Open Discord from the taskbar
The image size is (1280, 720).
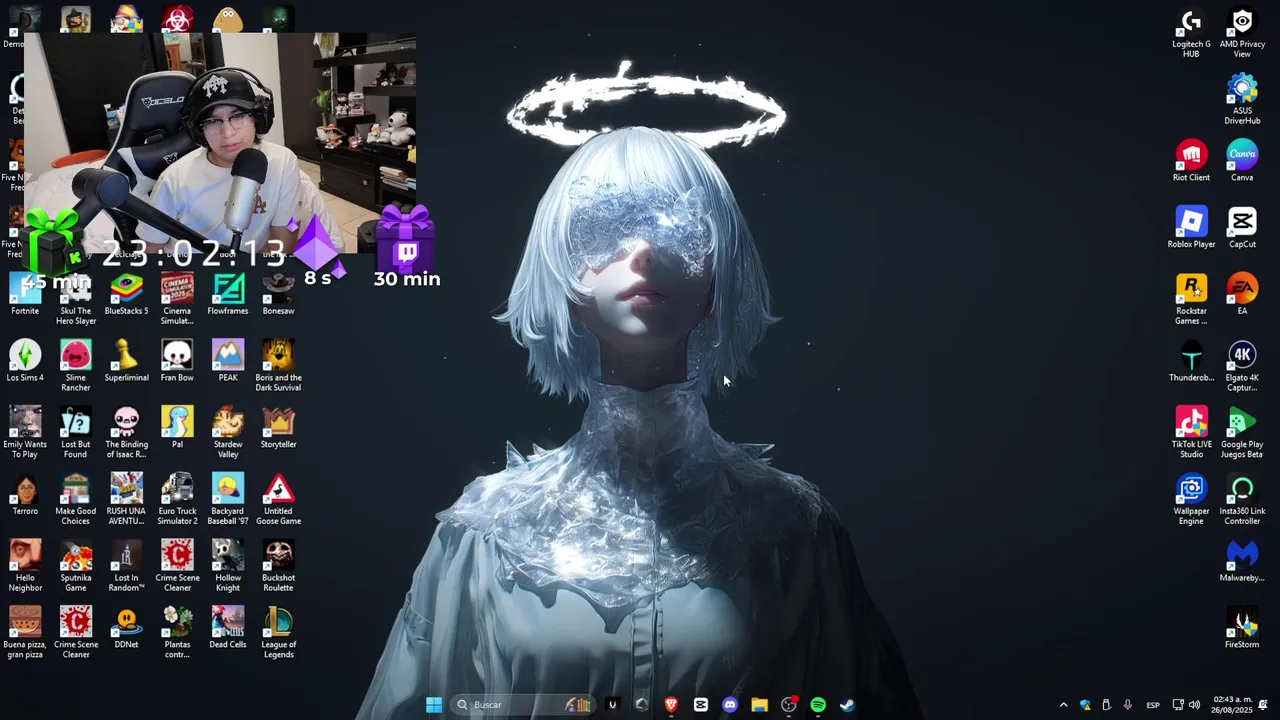(x=730, y=705)
